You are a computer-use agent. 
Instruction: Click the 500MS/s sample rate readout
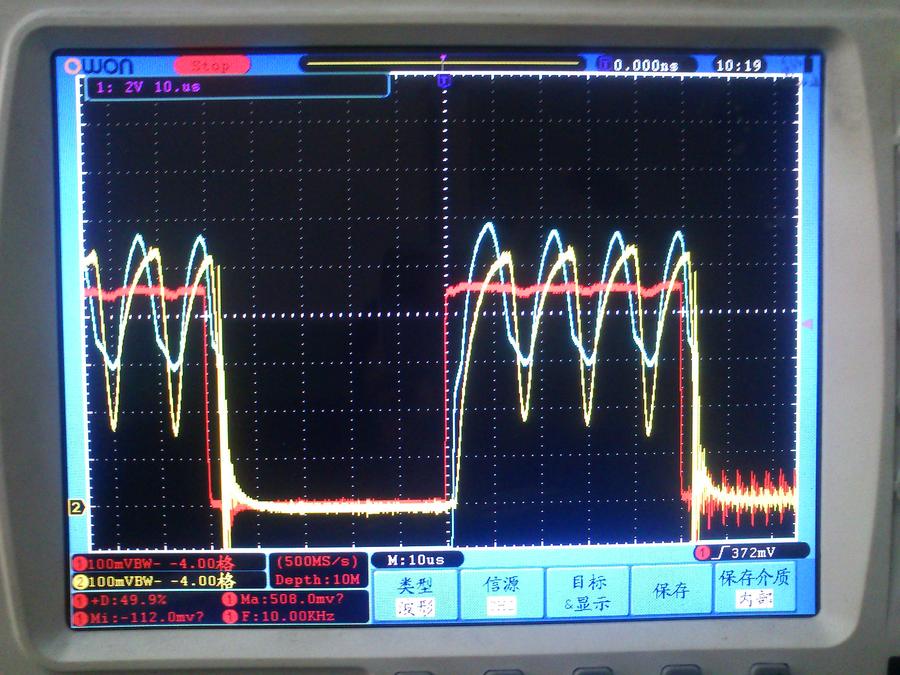315,561
